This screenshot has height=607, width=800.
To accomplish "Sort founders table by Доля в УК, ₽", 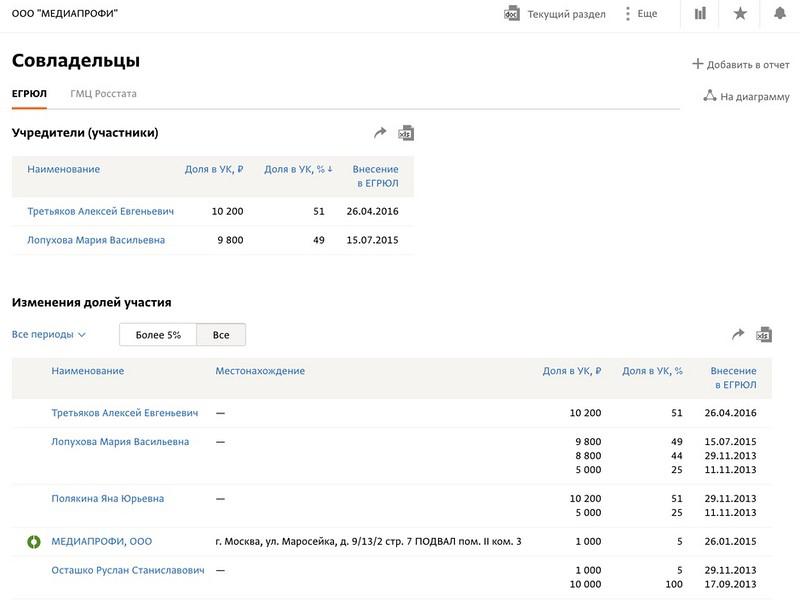I will [214, 169].
